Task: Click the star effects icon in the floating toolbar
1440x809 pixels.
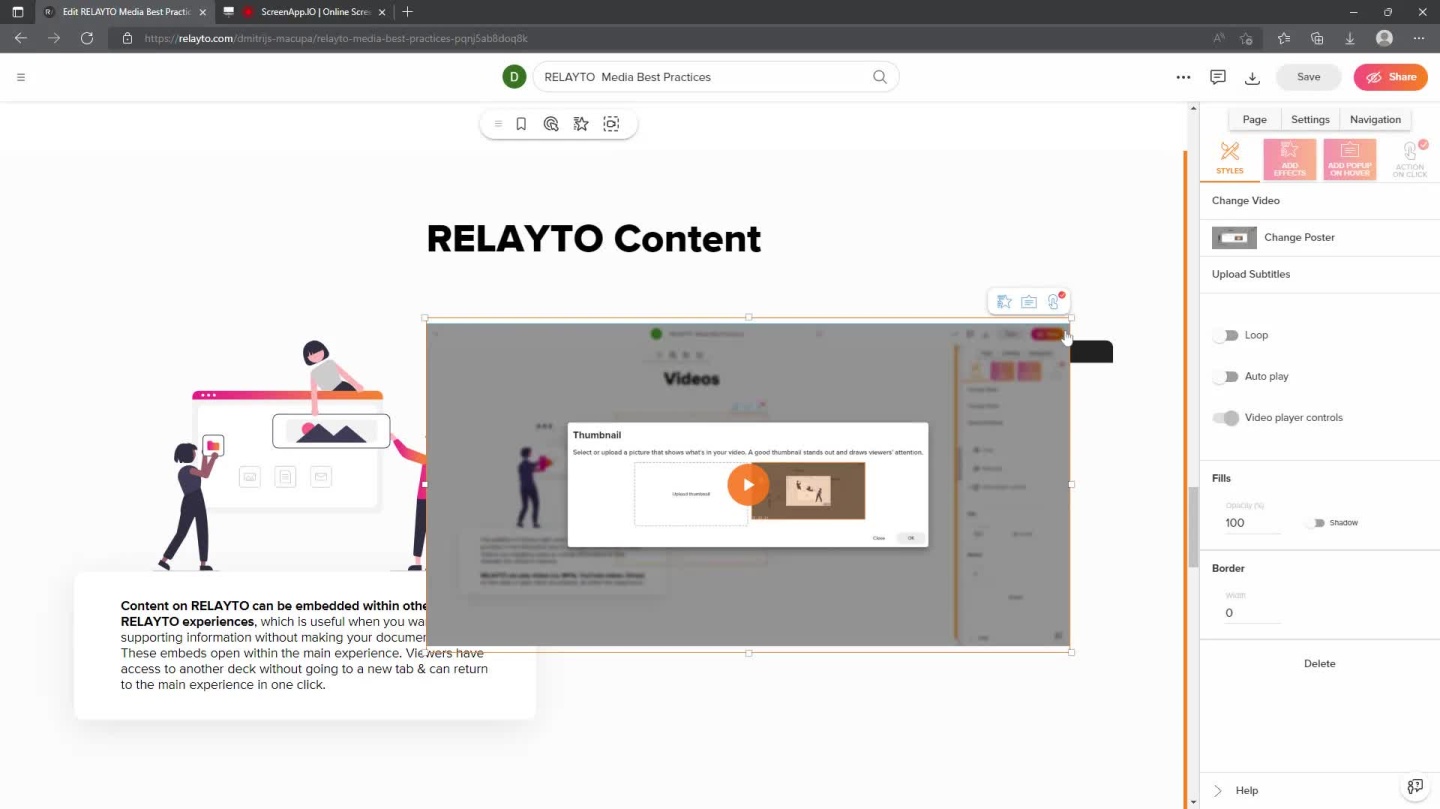Action: pyautogui.click(x=581, y=124)
